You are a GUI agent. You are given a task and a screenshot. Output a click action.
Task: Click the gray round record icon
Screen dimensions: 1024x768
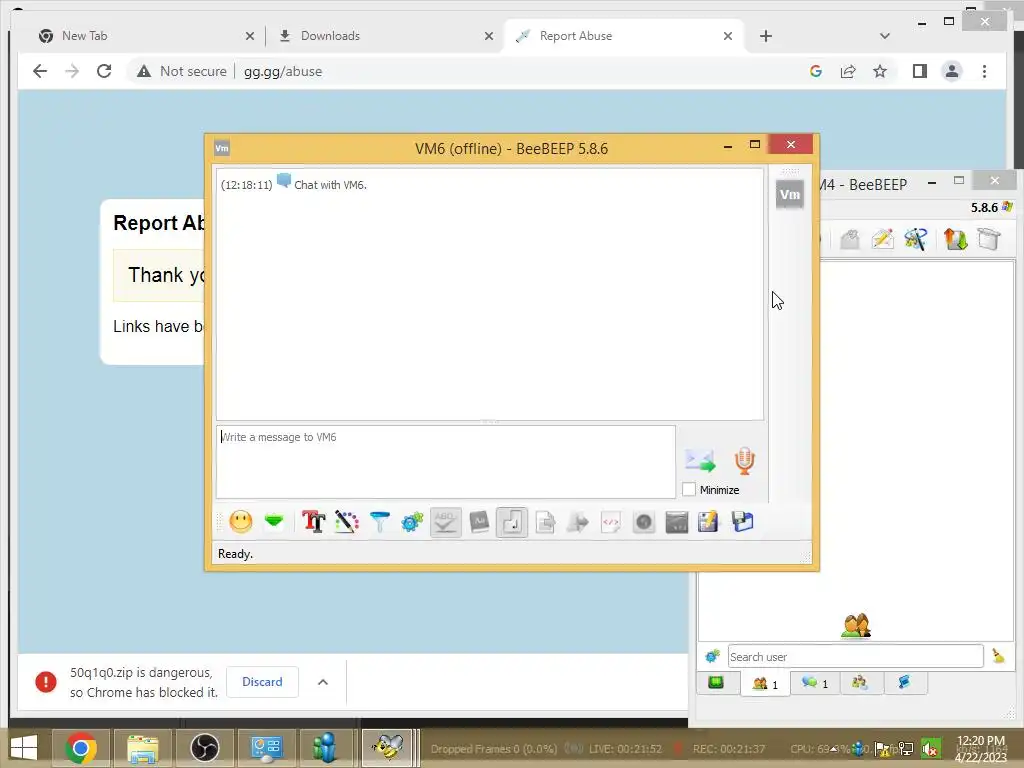pos(644,522)
